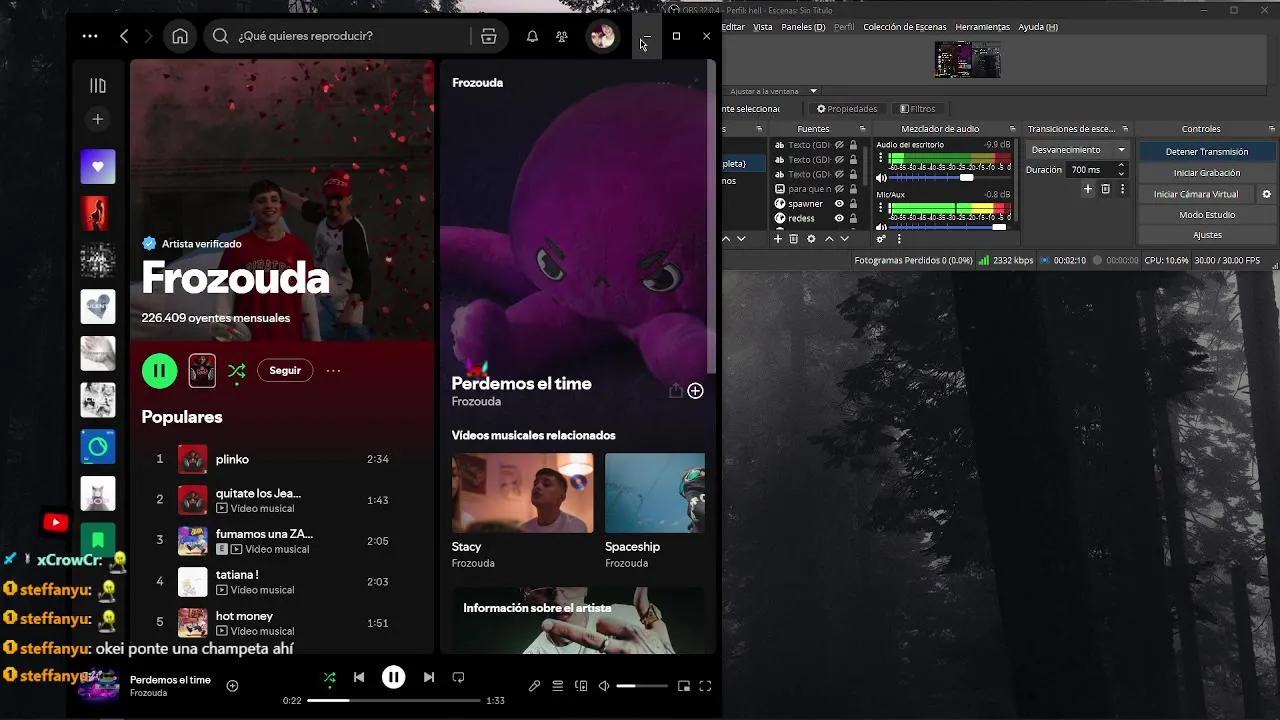Pause the artist with the big green button
1280x720 pixels.
click(x=159, y=370)
